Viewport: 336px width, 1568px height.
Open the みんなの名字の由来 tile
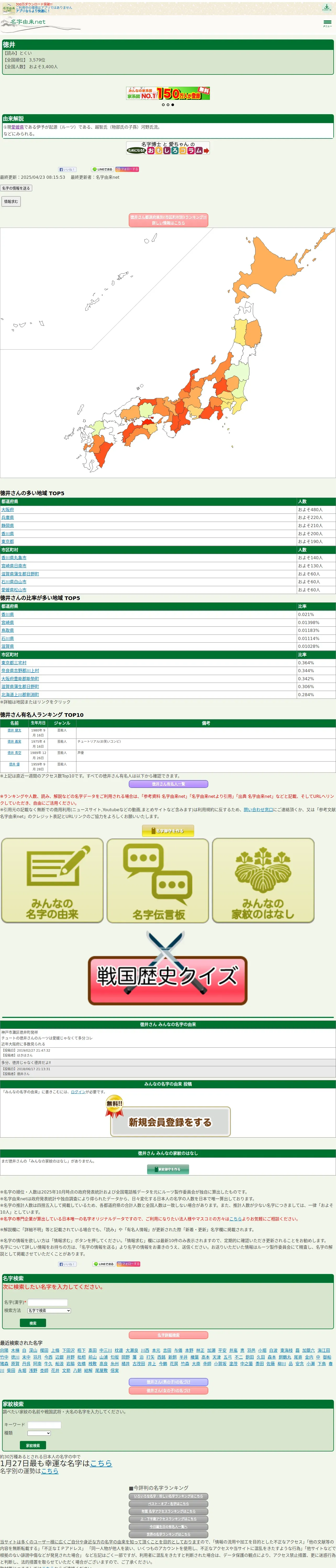pyautogui.click(x=52, y=880)
